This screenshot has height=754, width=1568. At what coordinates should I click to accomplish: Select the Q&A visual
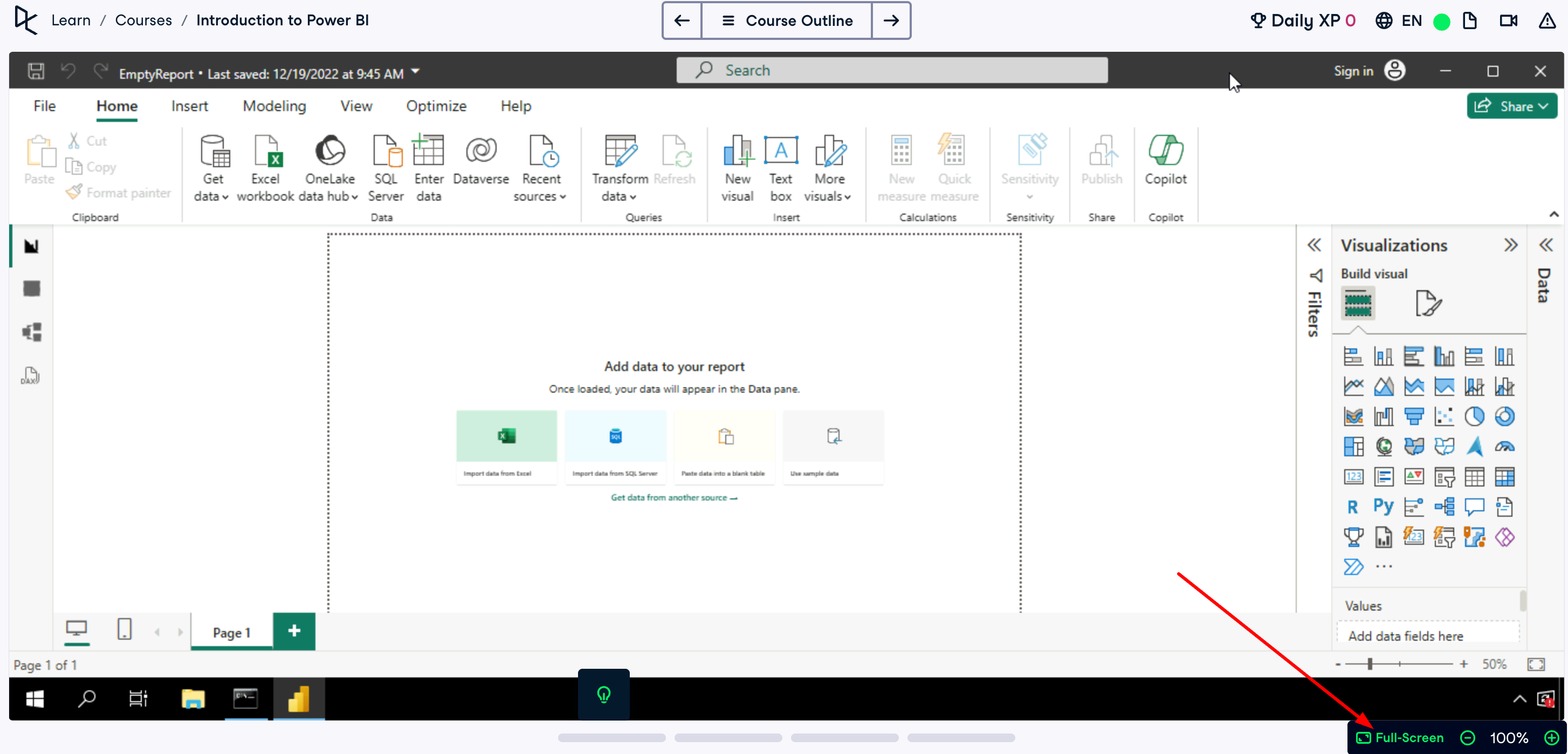[x=1474, y=507]
